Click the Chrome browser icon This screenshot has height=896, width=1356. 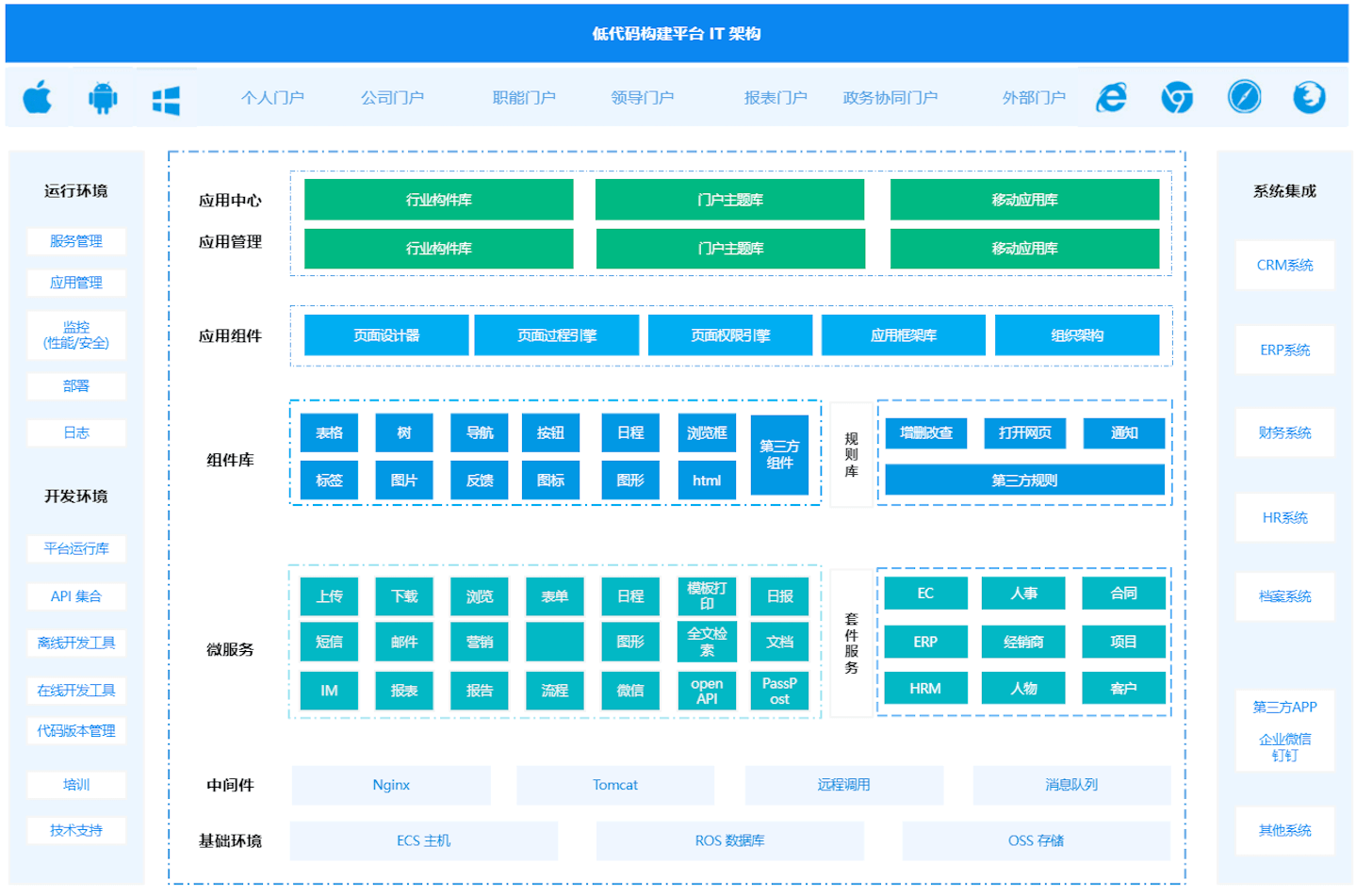click(1177, 97)
